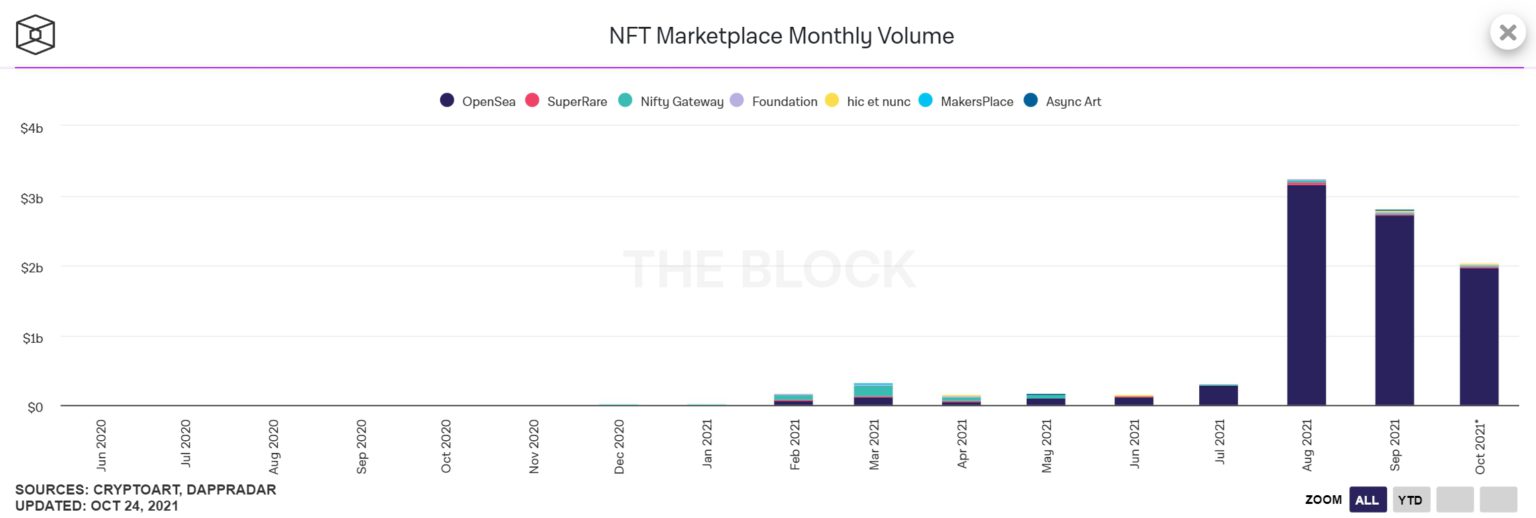Image resolution: width=1536 pixels, height=518 pixels.
Task: Toggle the Async Art series
Action: point(1062,101)
